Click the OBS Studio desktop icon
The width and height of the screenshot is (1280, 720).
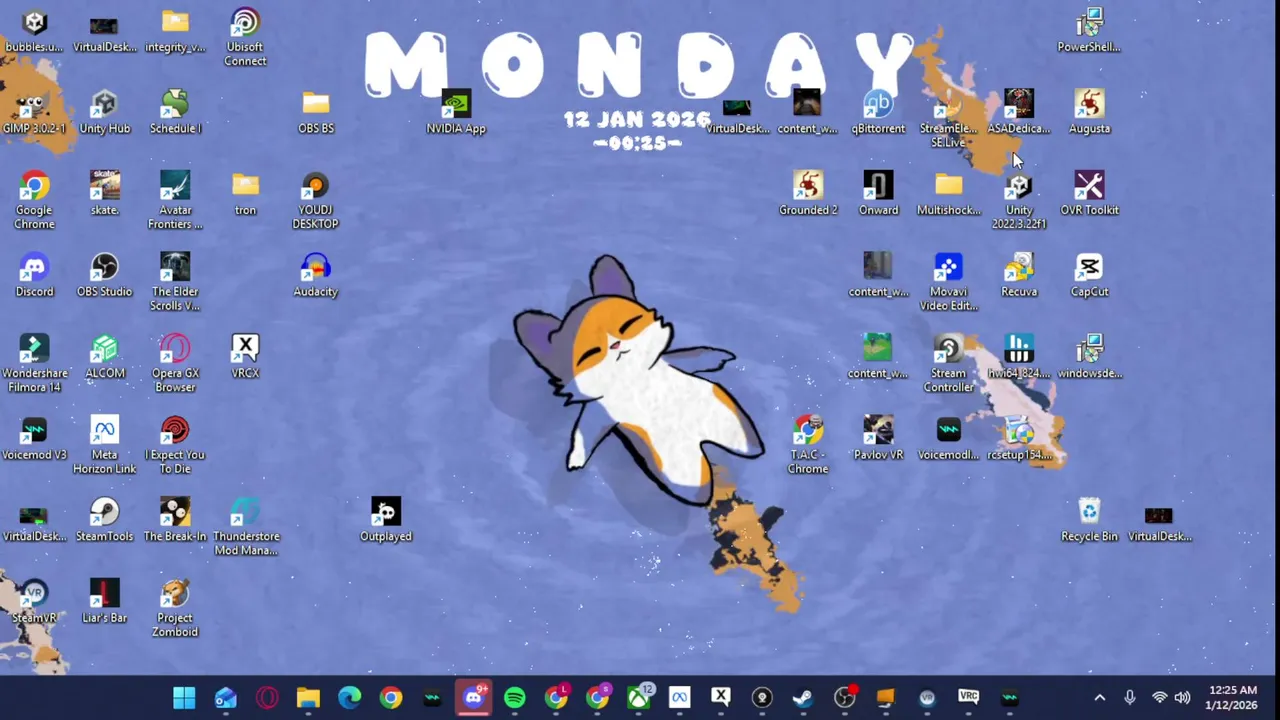point(104,275)
